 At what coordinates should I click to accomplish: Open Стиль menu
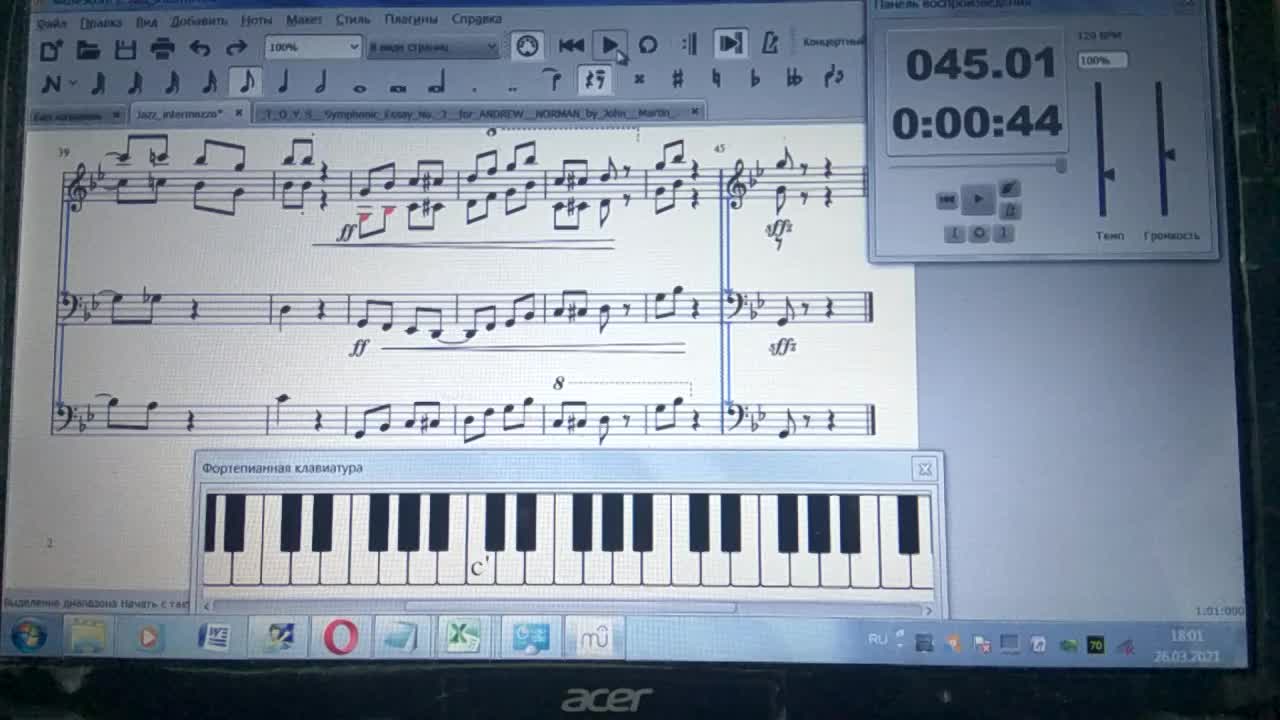(353, 20)
